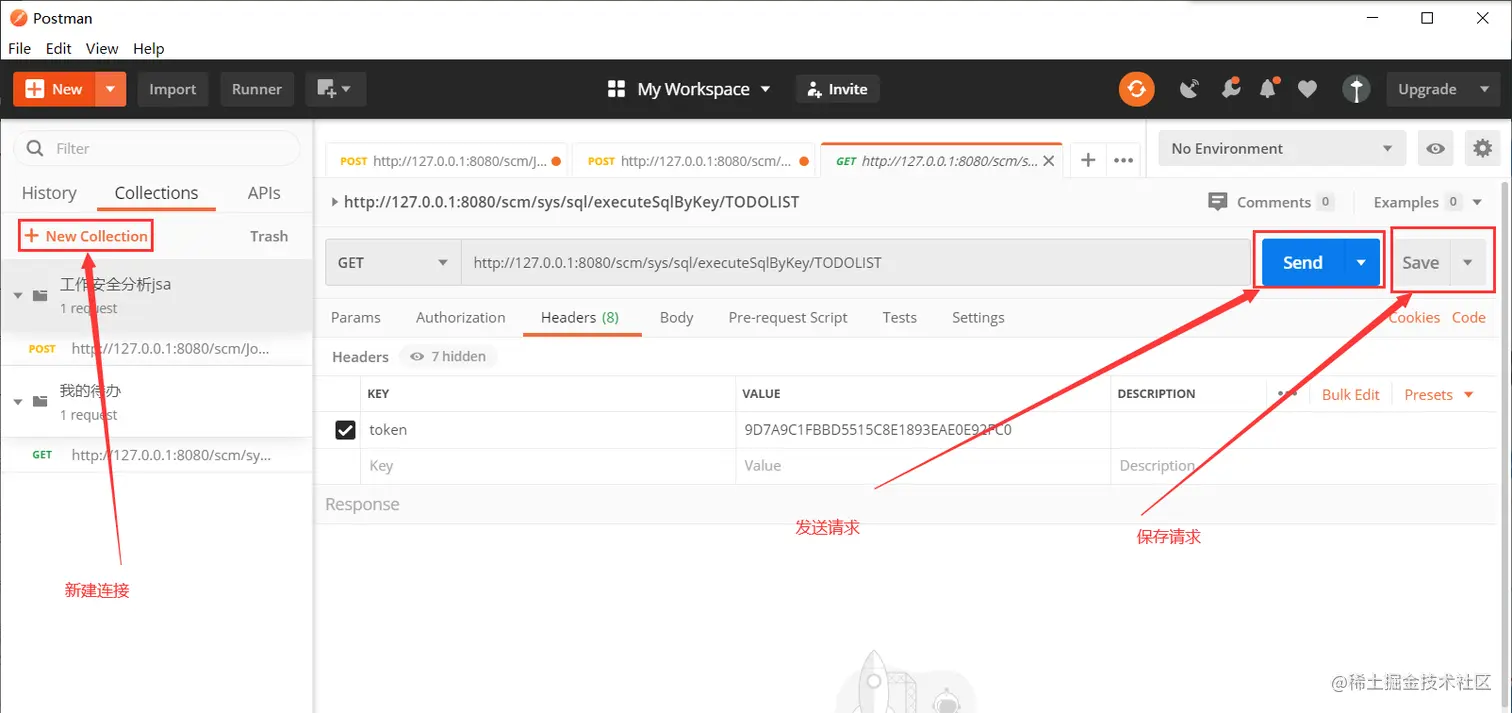Uncheck the token header checkbox

(345, 430)
